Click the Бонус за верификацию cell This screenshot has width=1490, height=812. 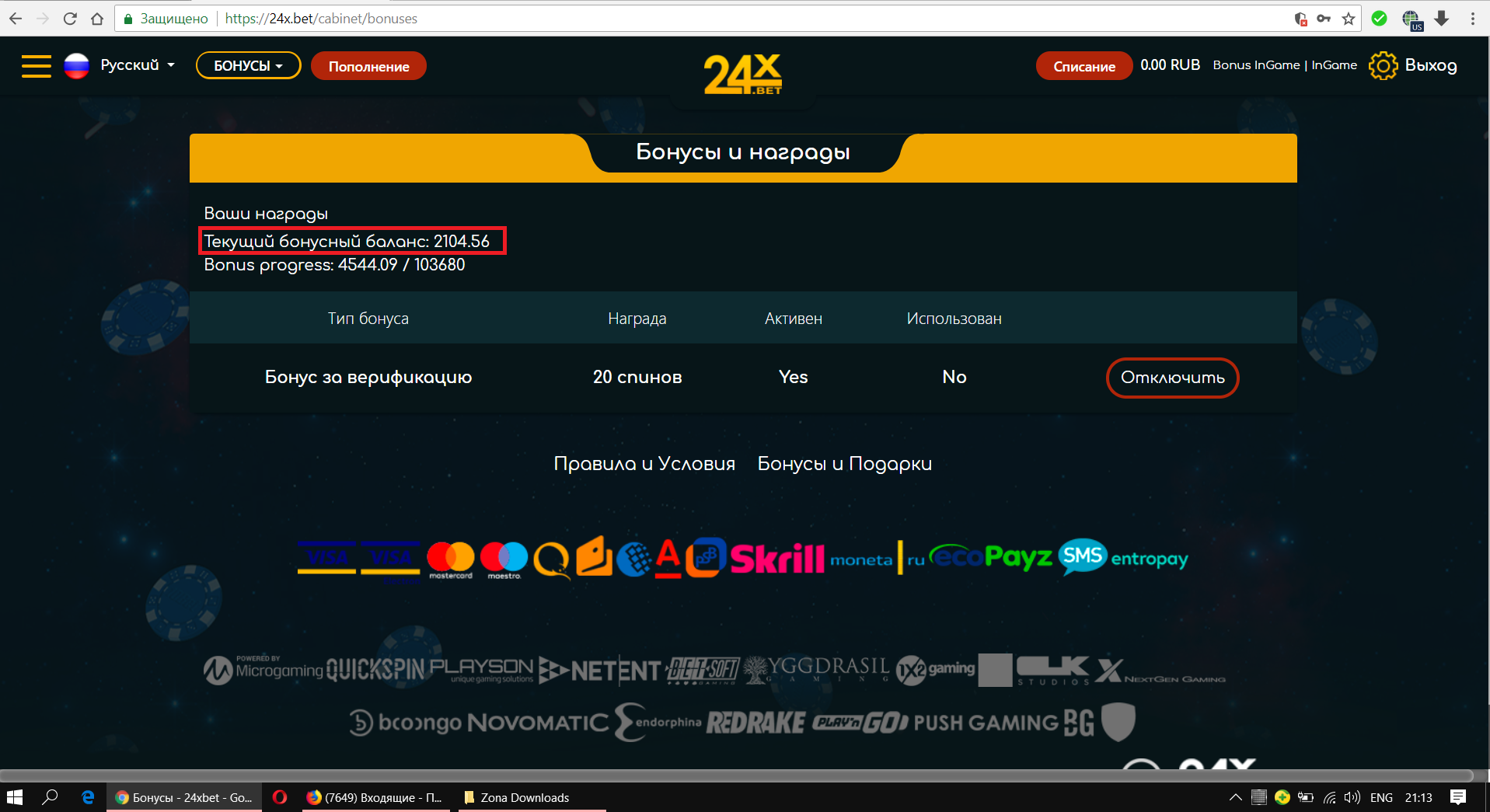pos(368,378)
